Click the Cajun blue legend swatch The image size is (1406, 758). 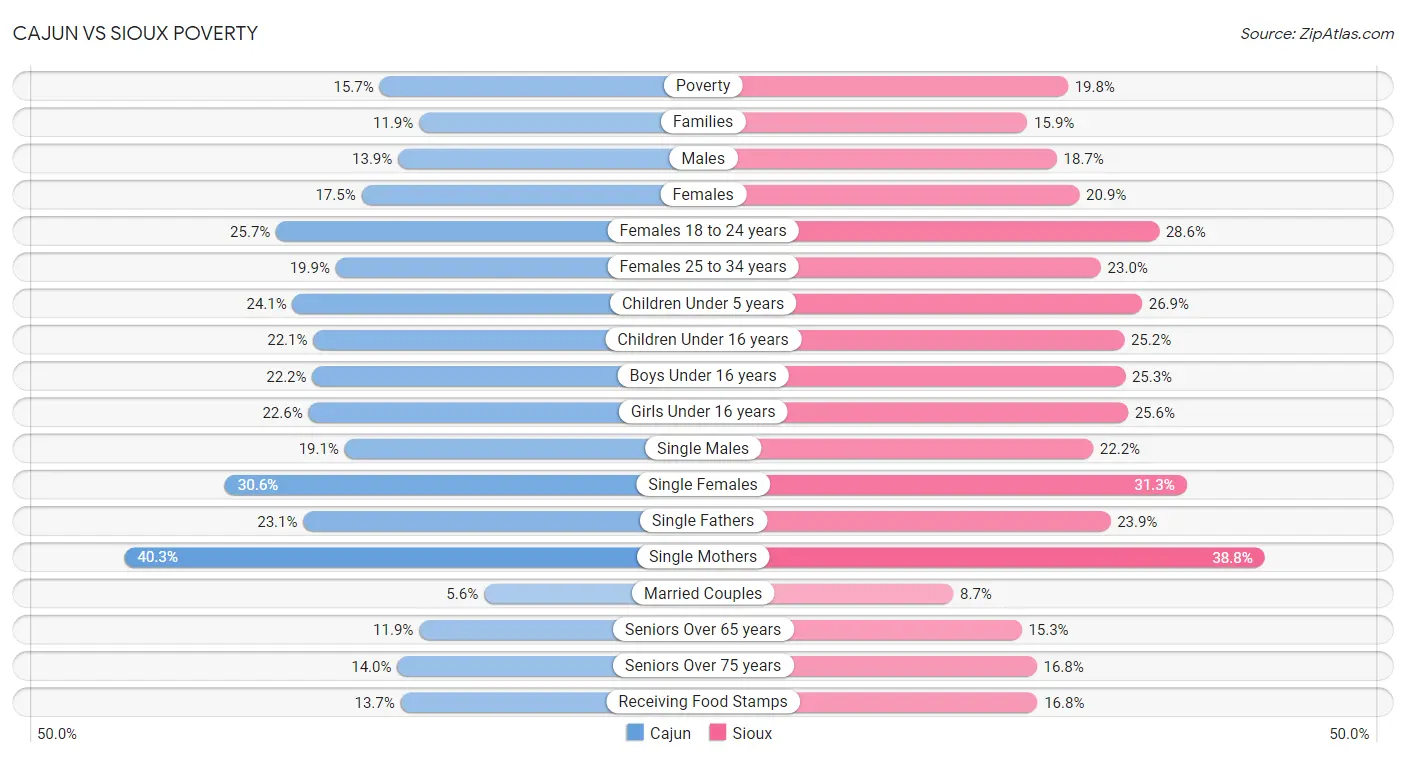(x=635, y=733)
